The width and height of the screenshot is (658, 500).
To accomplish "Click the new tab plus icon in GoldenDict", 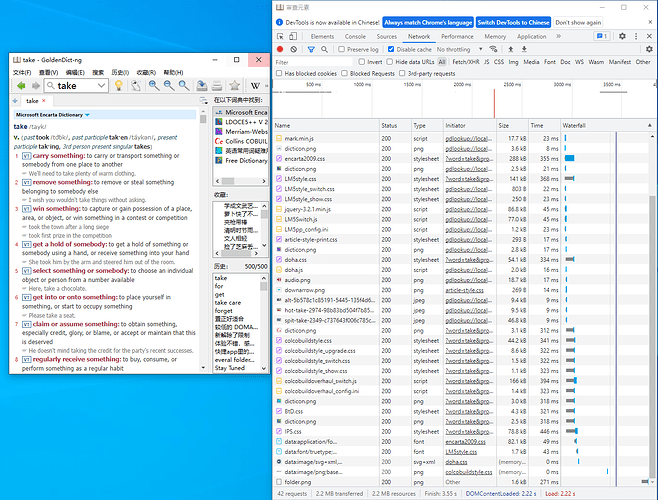I will [x=15, y=101].
